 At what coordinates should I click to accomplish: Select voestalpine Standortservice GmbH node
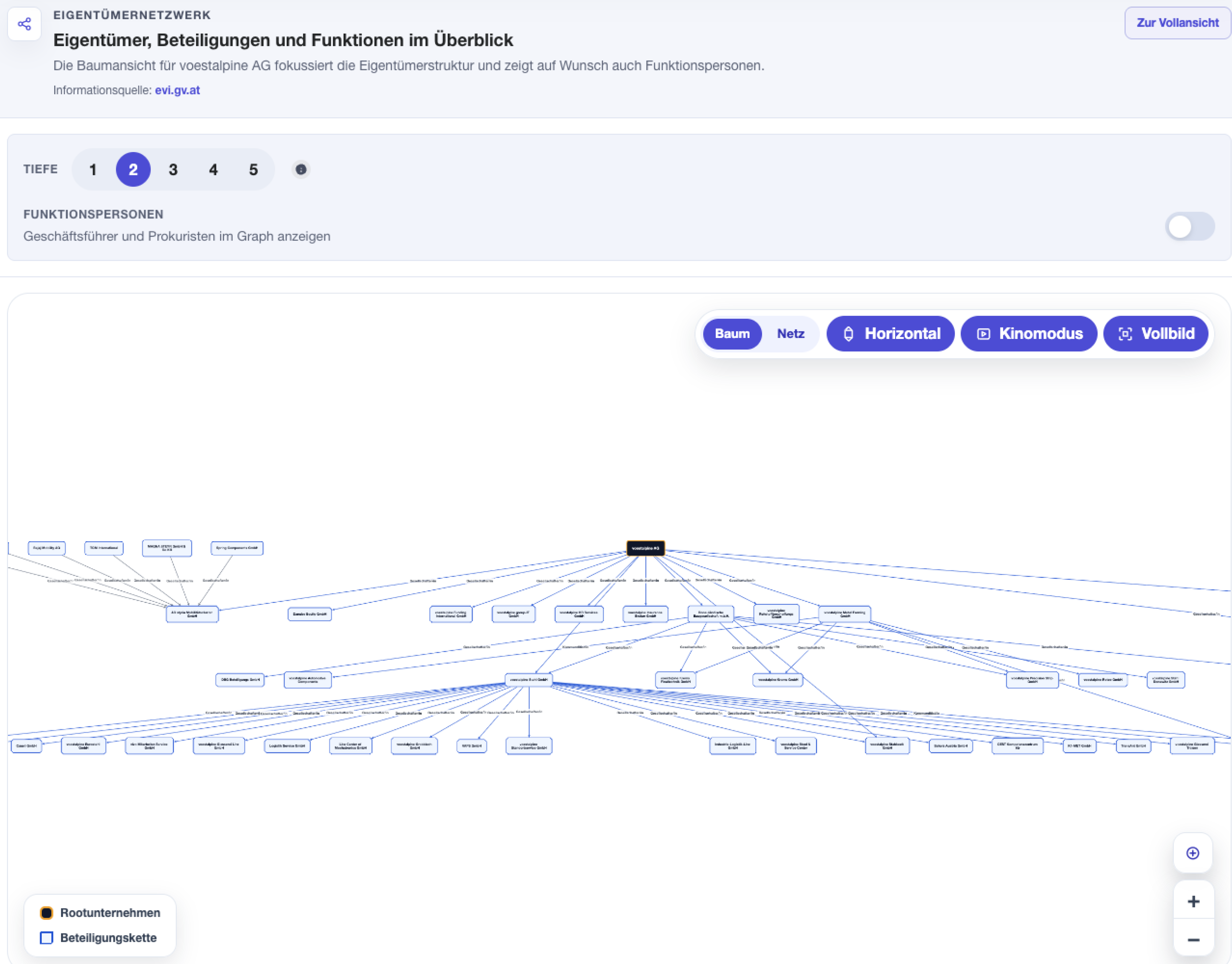(x=528, y=746)
